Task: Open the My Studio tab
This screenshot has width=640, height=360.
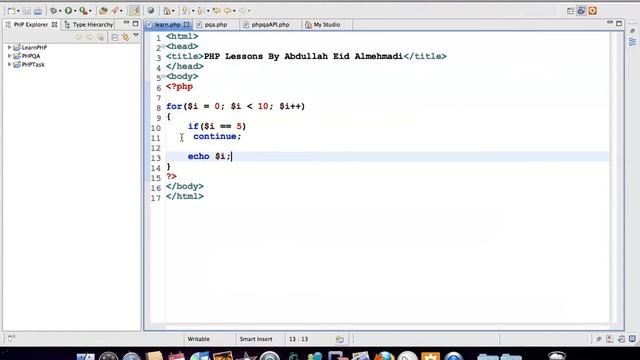Action: (x=327, y=25)
